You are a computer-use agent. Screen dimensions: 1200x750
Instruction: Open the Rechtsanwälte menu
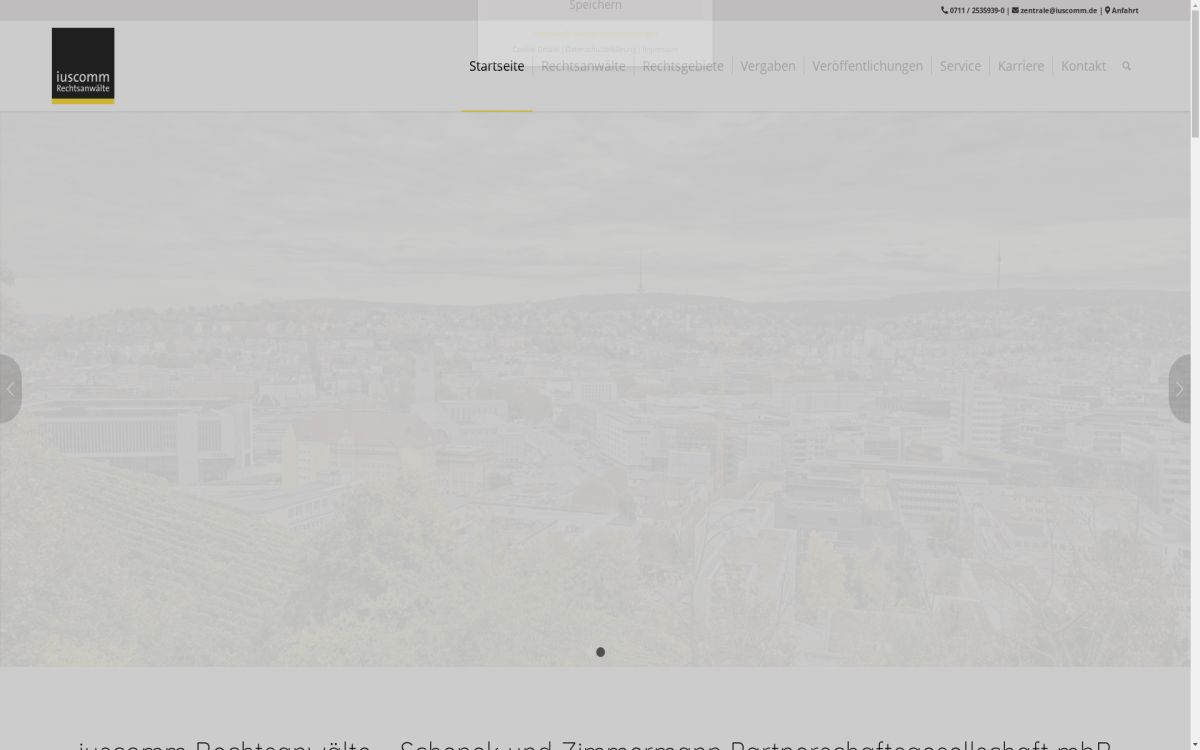point(583,66)
